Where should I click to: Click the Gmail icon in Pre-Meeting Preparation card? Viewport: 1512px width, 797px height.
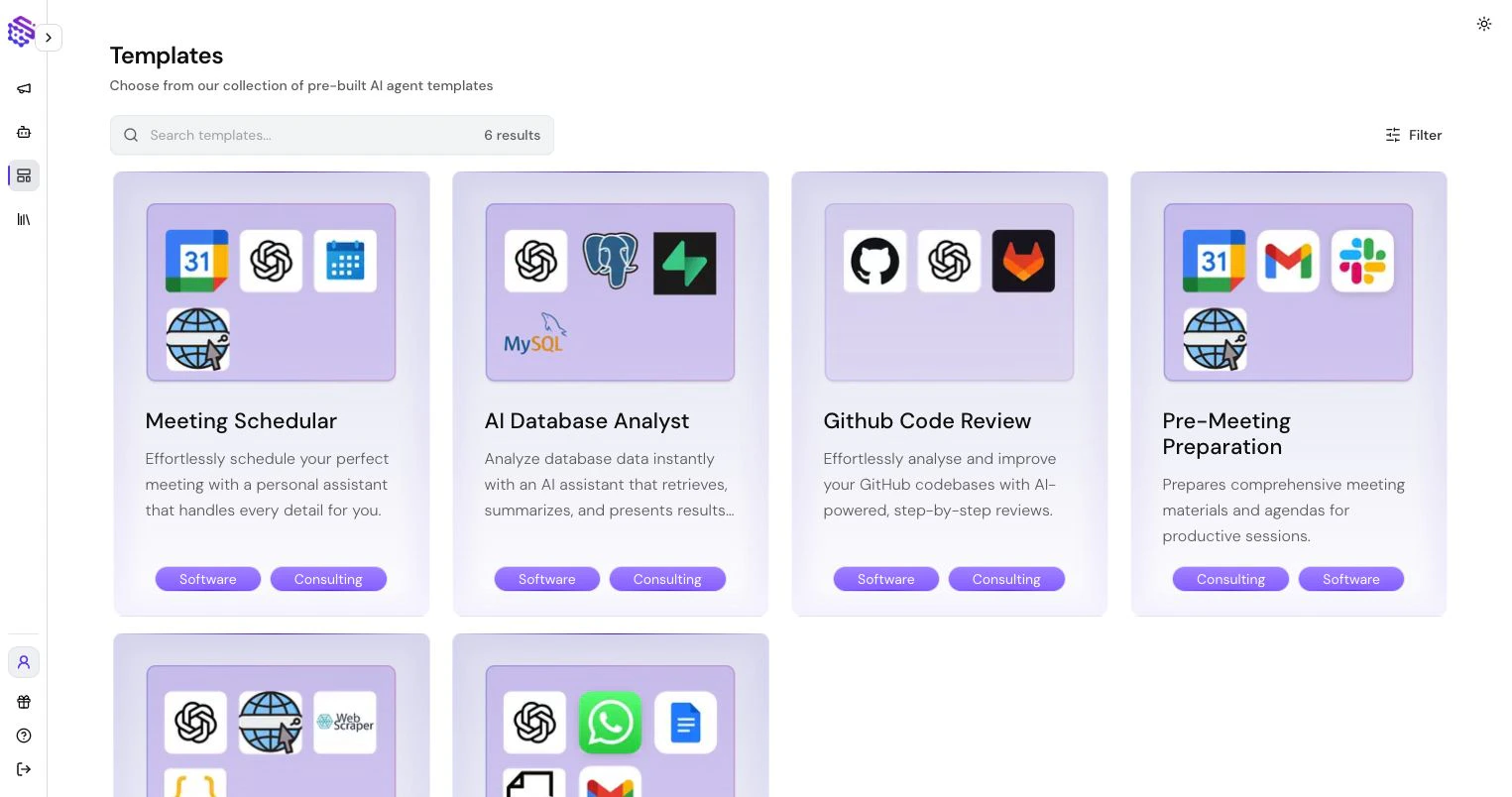(1288, 262)
